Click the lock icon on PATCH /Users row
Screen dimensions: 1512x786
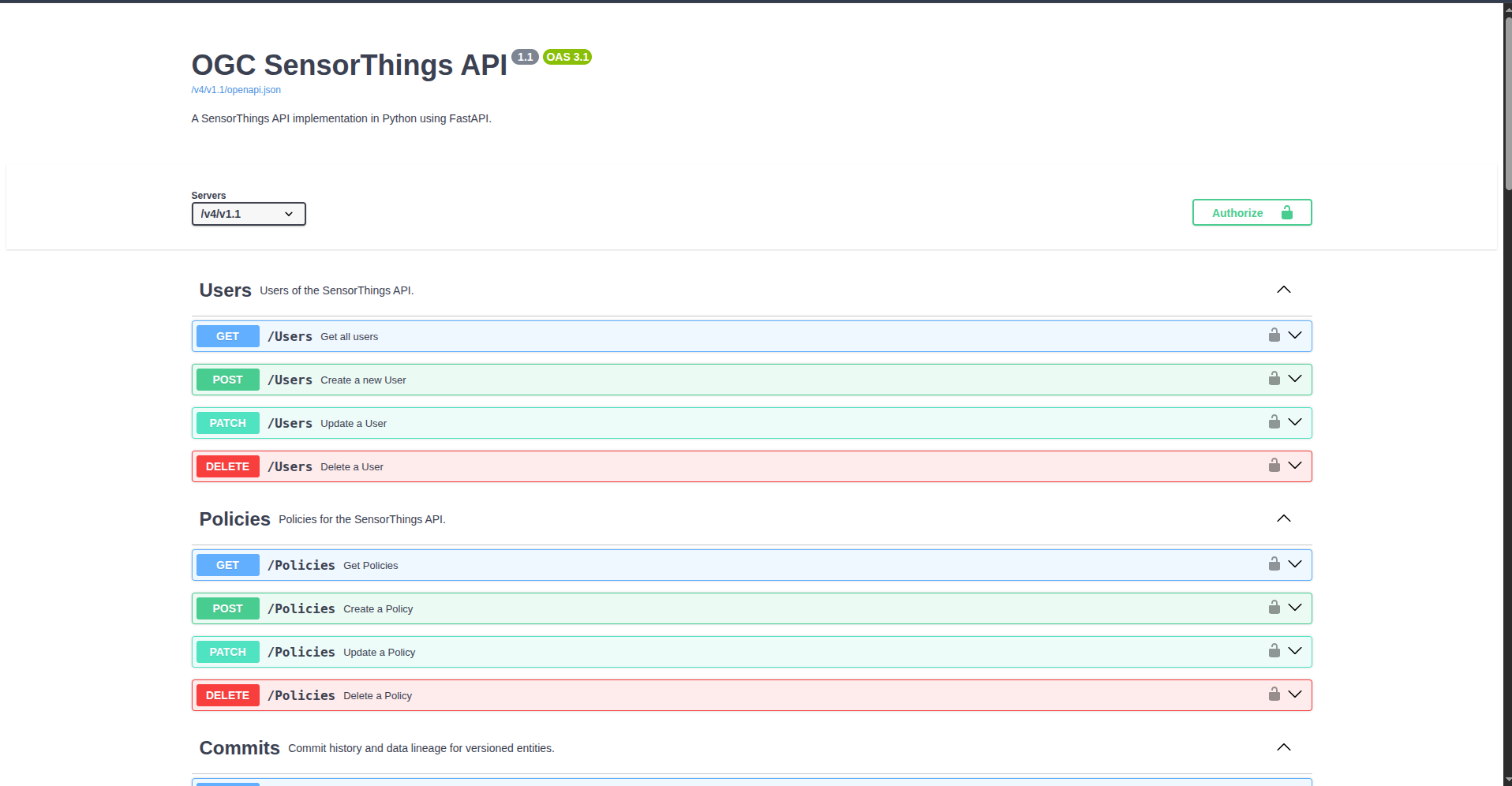tap(1274, 422)
